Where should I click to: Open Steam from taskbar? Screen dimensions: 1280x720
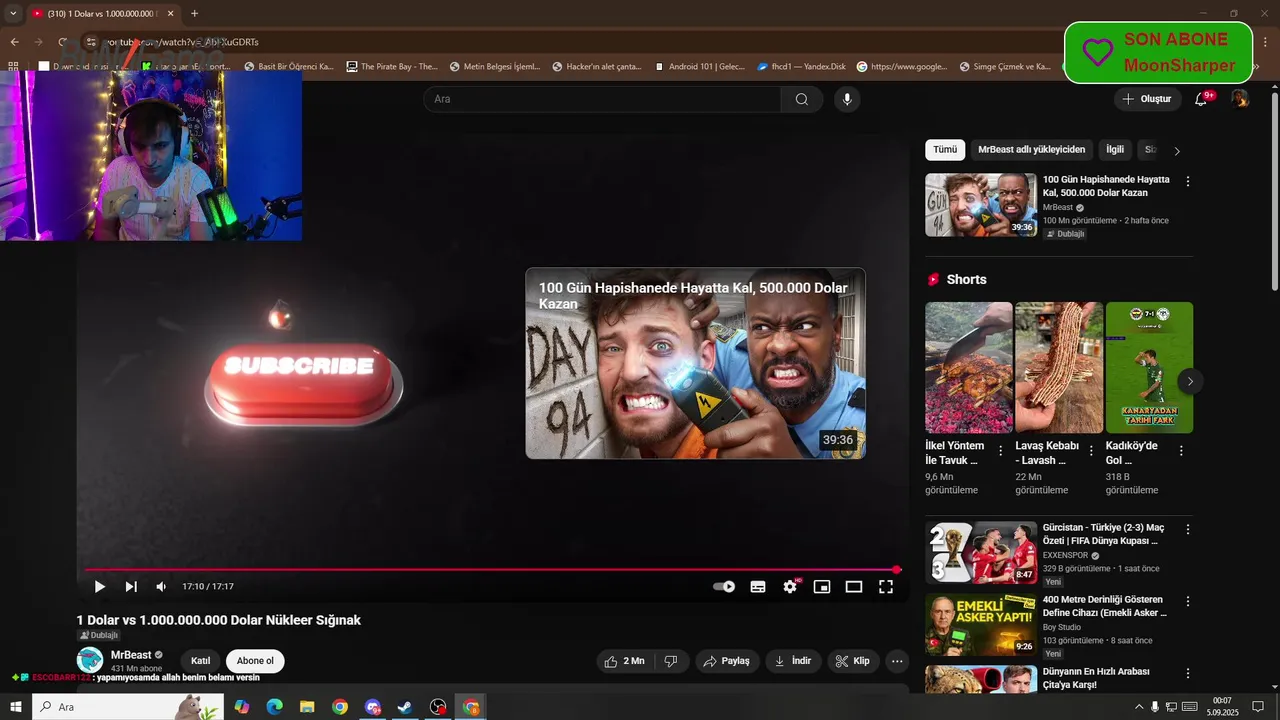pos(405,707)
